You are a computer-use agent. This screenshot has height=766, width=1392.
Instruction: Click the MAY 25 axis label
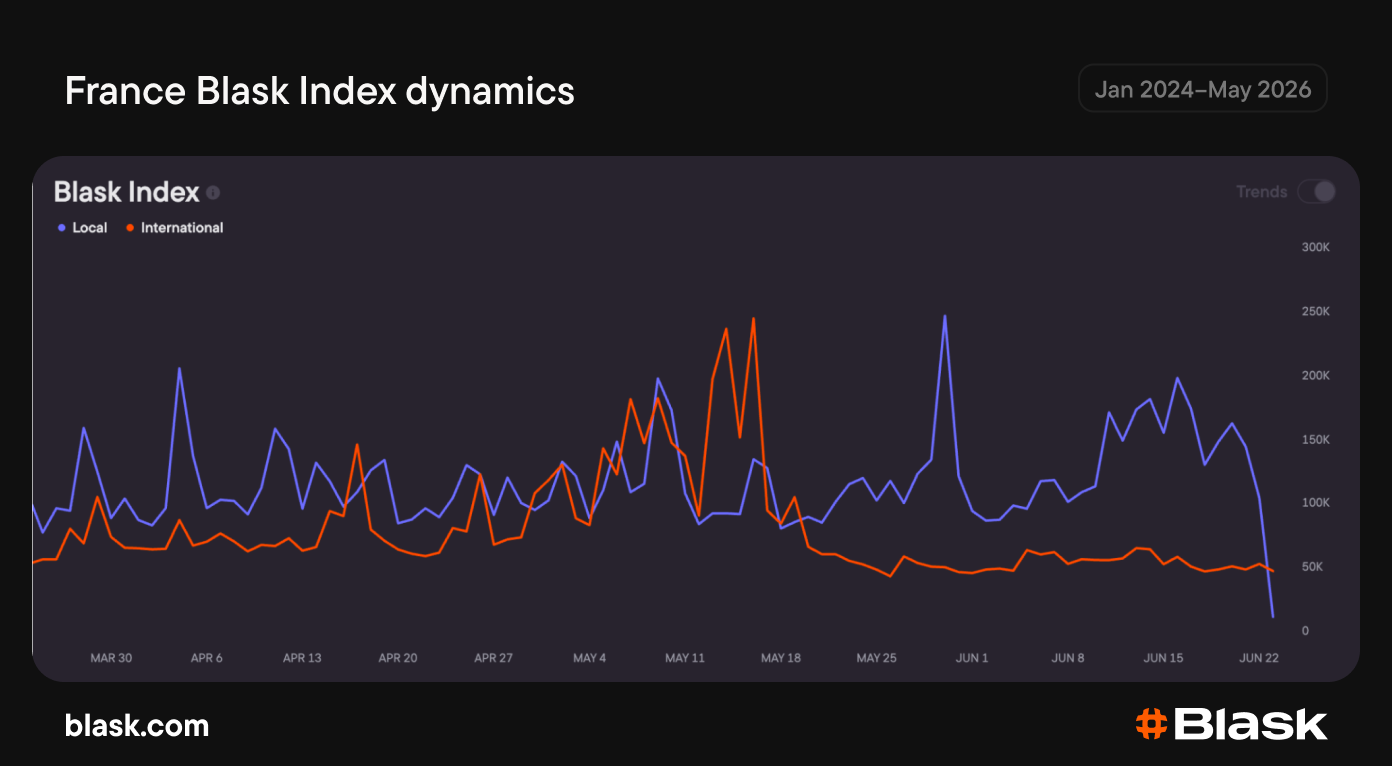pos(877,658)
